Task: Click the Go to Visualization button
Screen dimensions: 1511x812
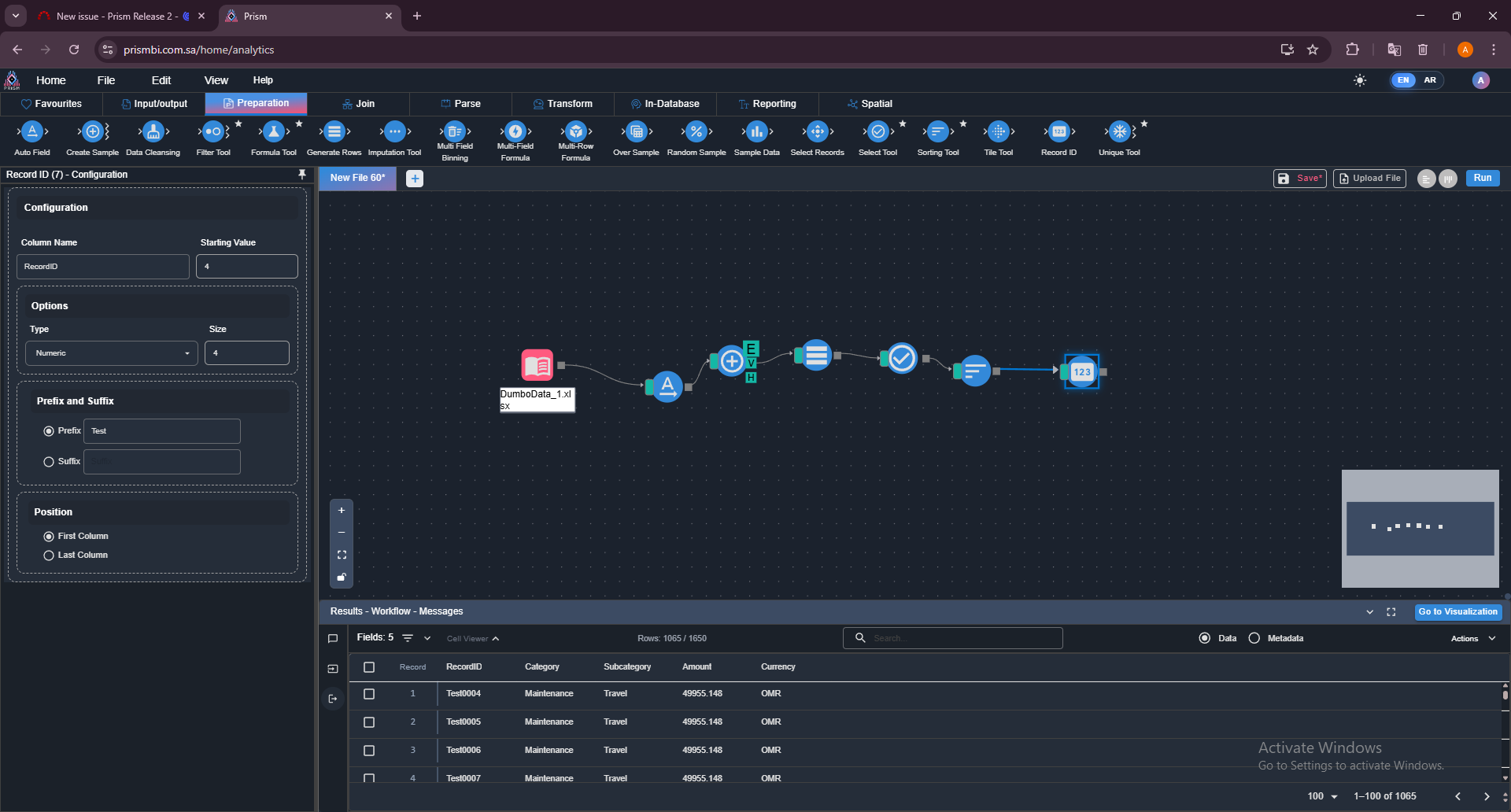Action: (1457, 611)
